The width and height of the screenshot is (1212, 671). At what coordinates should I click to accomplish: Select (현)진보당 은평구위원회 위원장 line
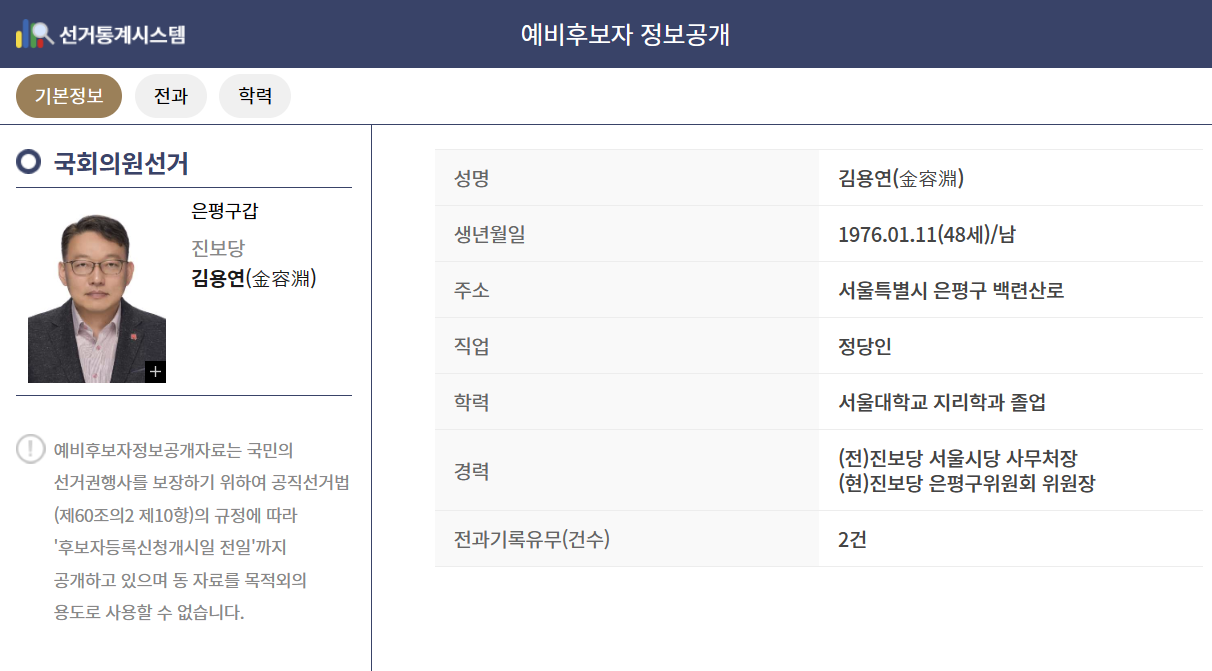click(x=967, y=484)
